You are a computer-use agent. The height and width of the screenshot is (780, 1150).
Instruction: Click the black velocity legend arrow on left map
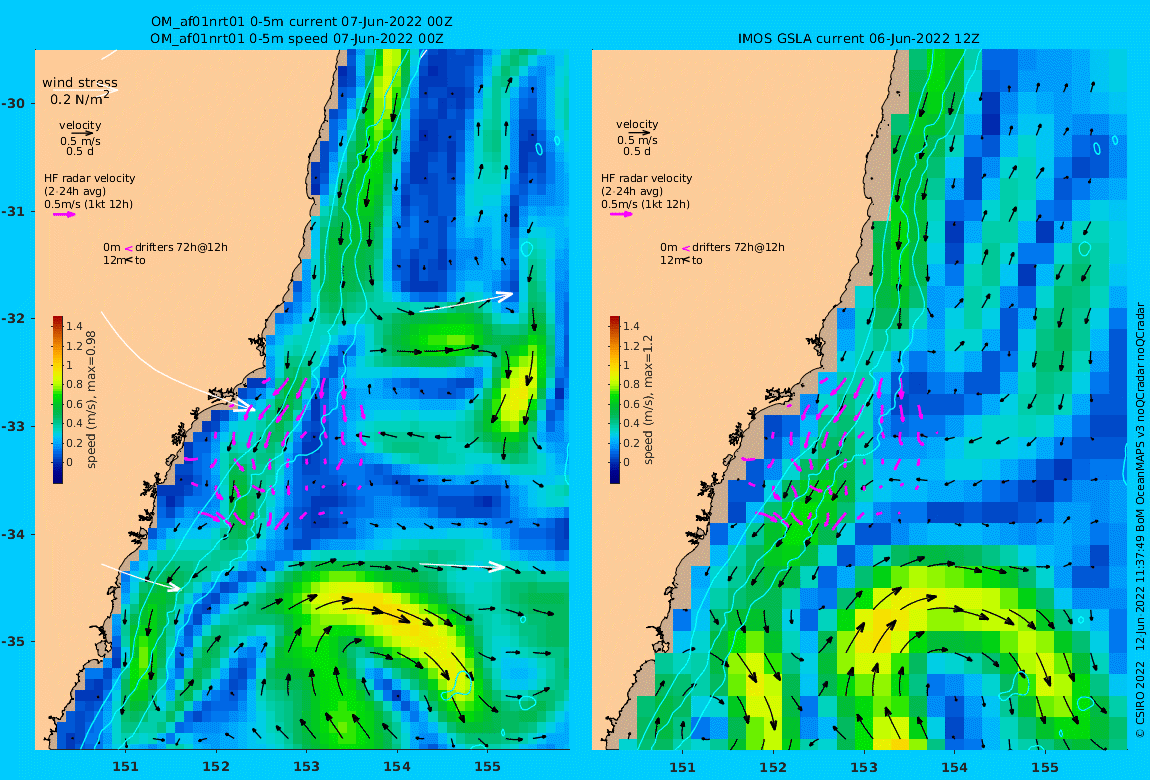pyautogui.click(x=81, y=133)
